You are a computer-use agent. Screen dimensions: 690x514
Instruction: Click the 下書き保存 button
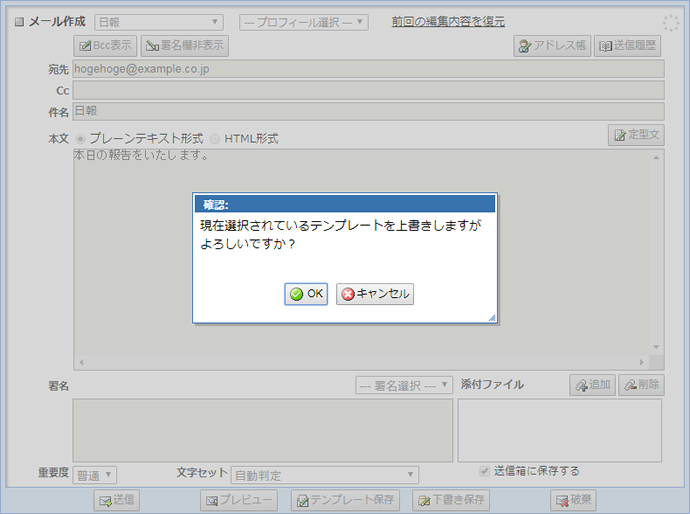(x=451, y=500)
